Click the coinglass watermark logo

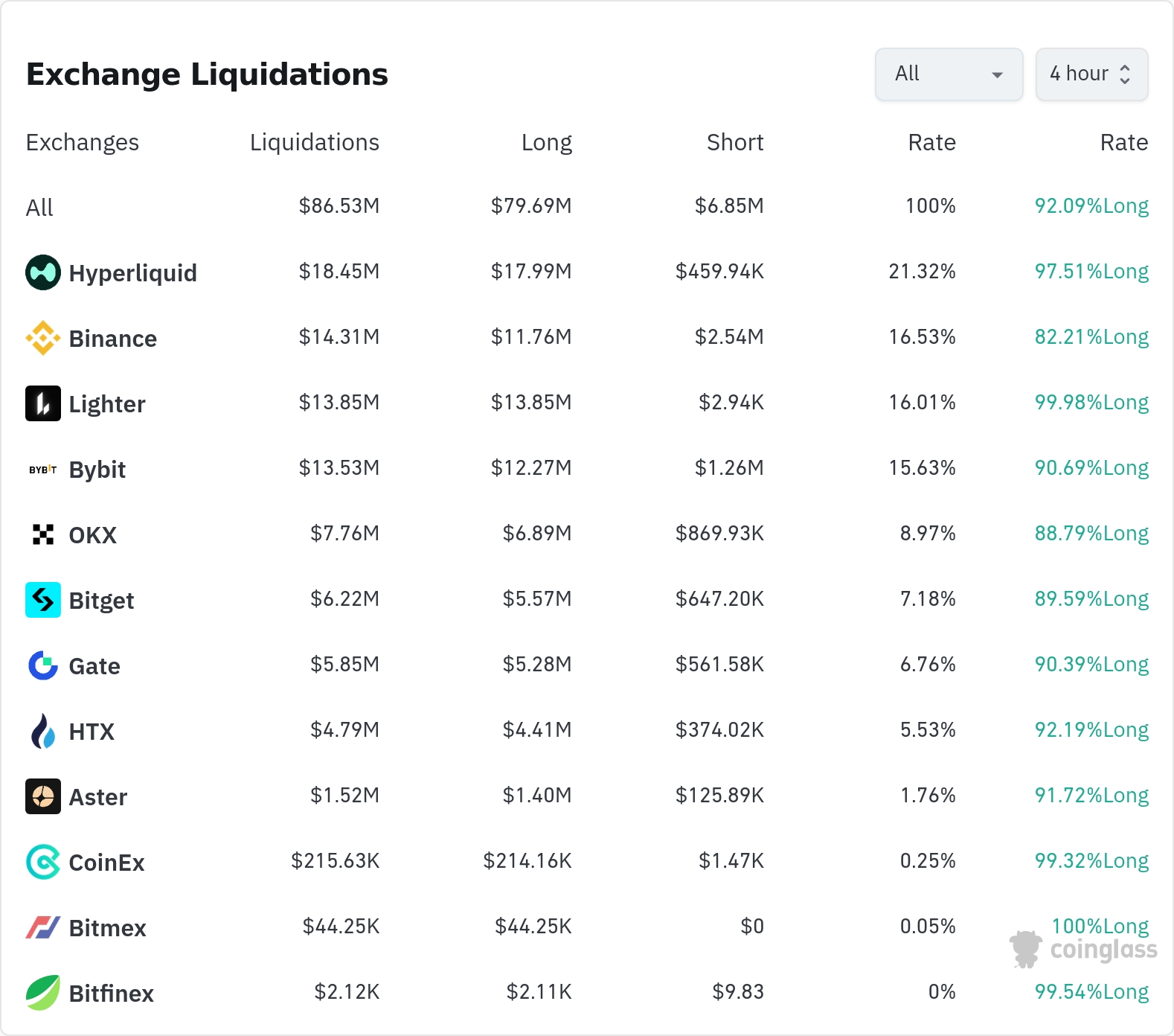point(1083,950)
